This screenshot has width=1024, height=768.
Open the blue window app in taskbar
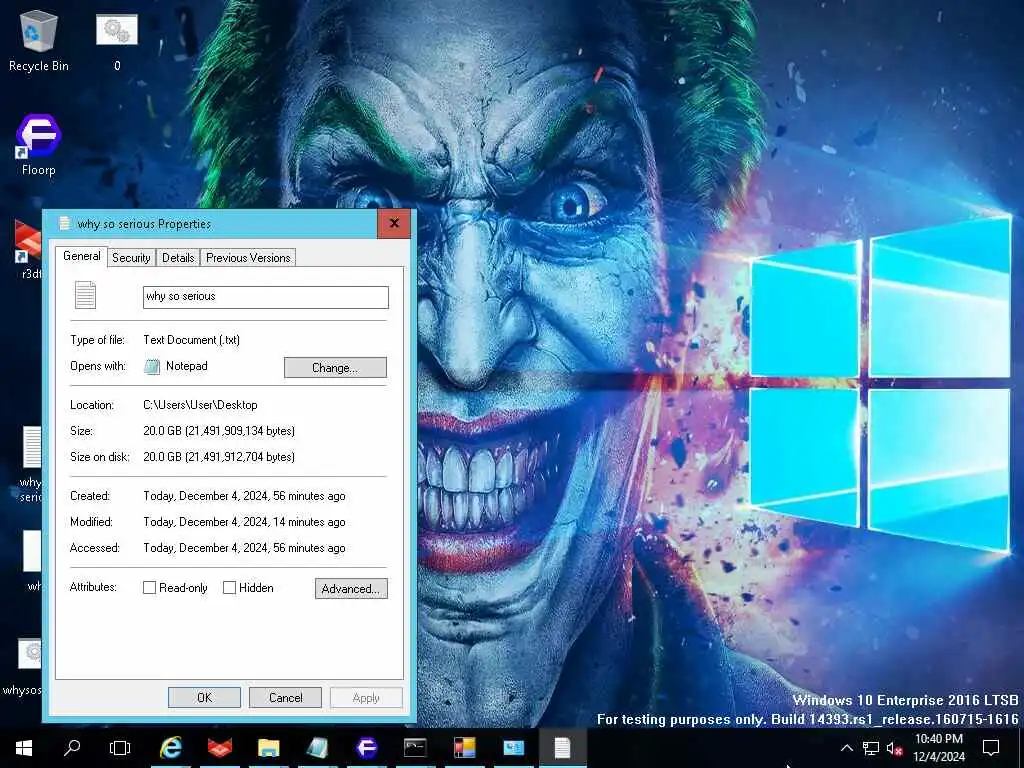[x=513, y=748]
